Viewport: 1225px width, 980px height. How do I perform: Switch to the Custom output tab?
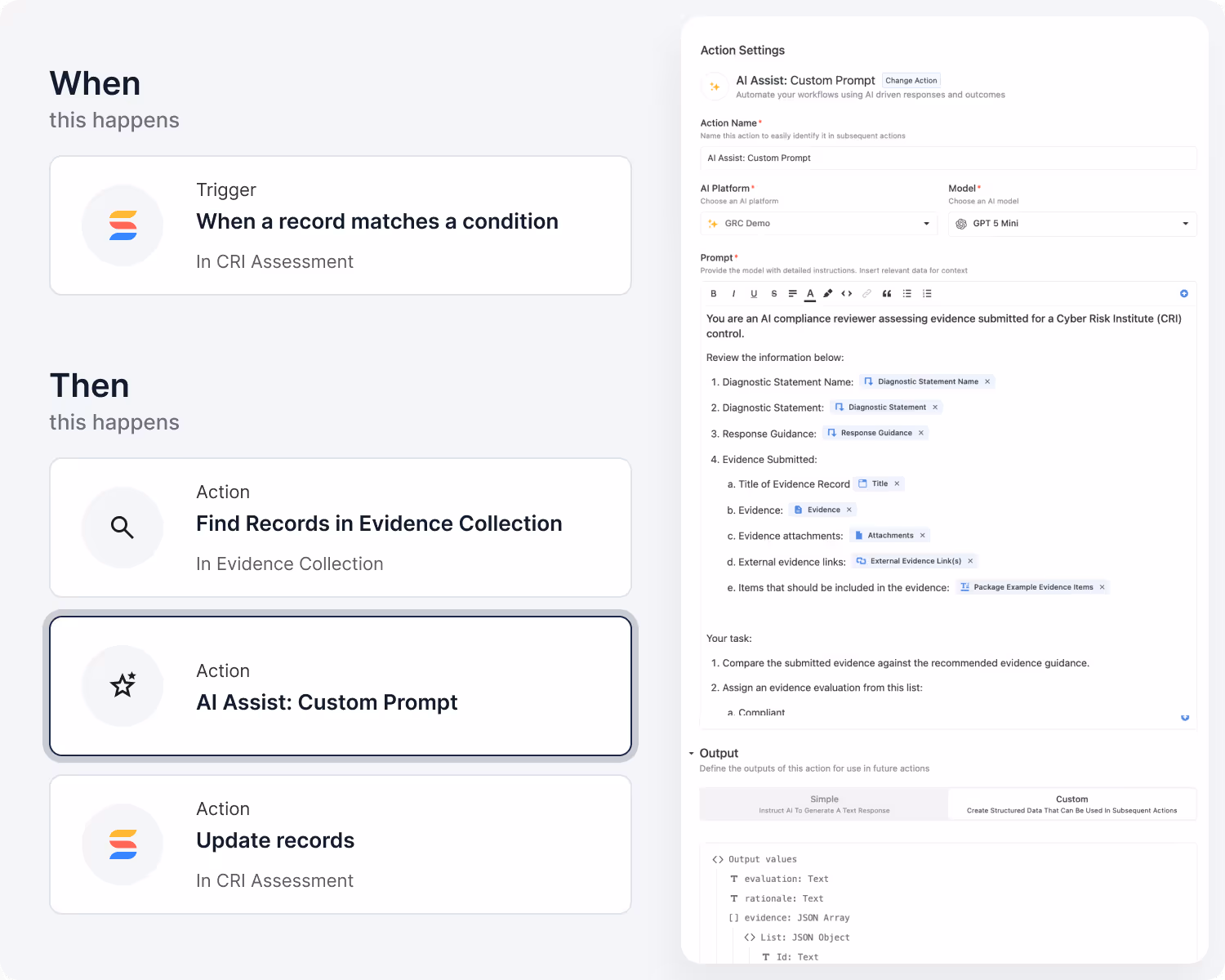1072,804
